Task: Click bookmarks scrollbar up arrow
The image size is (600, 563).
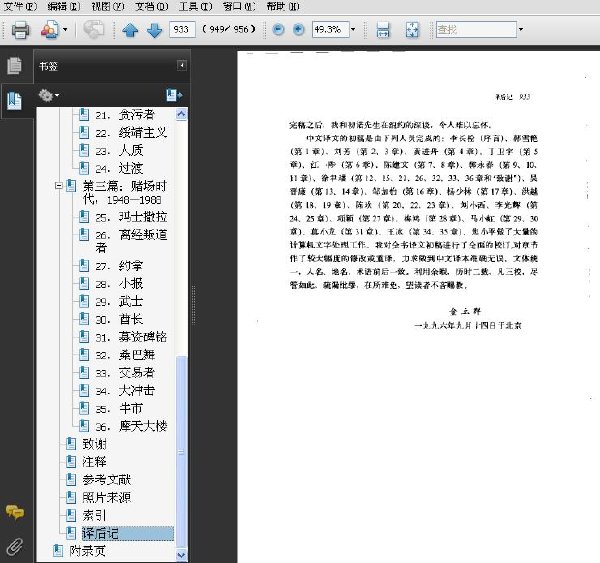Action: point(181,114)
